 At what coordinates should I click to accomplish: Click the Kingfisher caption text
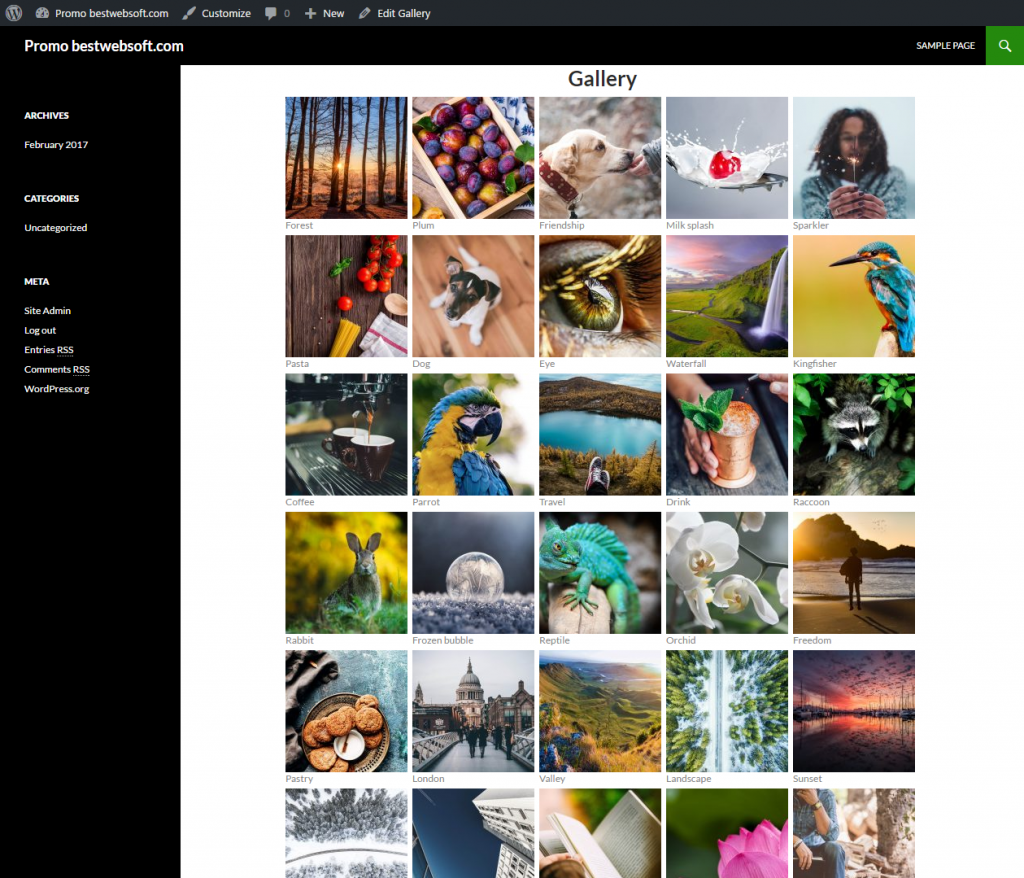[x=814, y=364]
